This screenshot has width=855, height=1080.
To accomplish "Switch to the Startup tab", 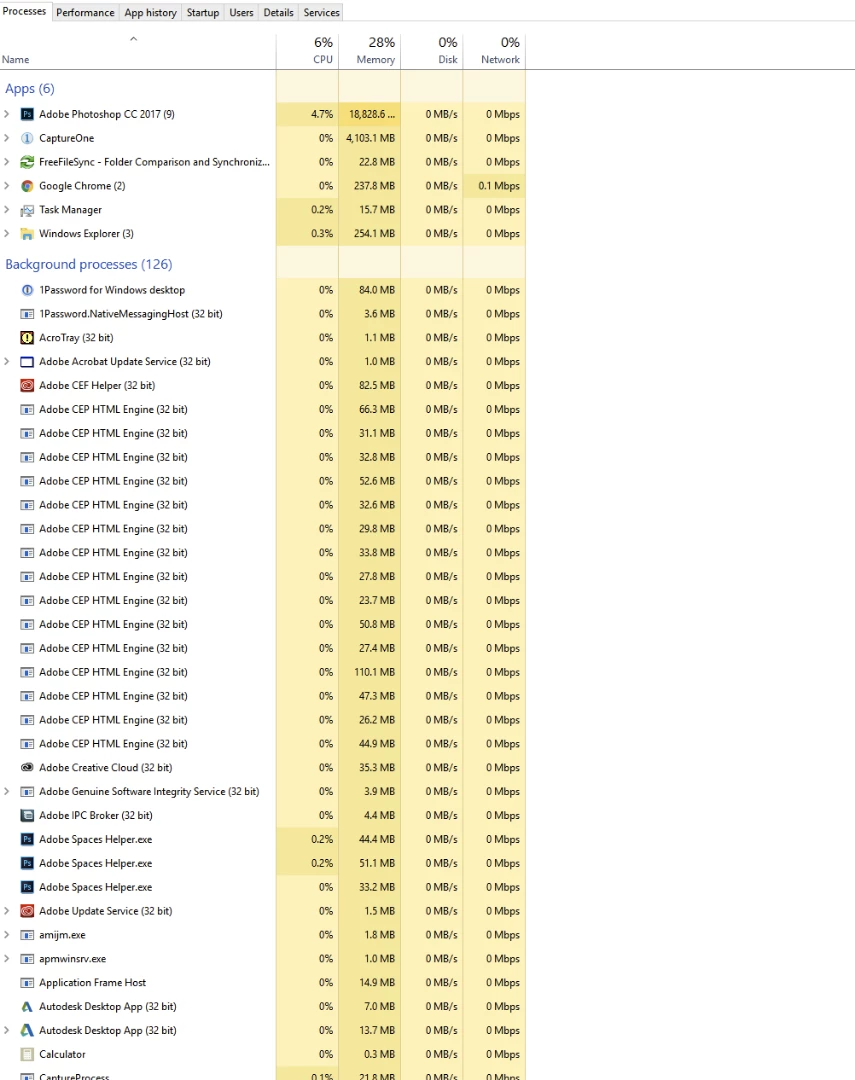I will click(203, 12).
